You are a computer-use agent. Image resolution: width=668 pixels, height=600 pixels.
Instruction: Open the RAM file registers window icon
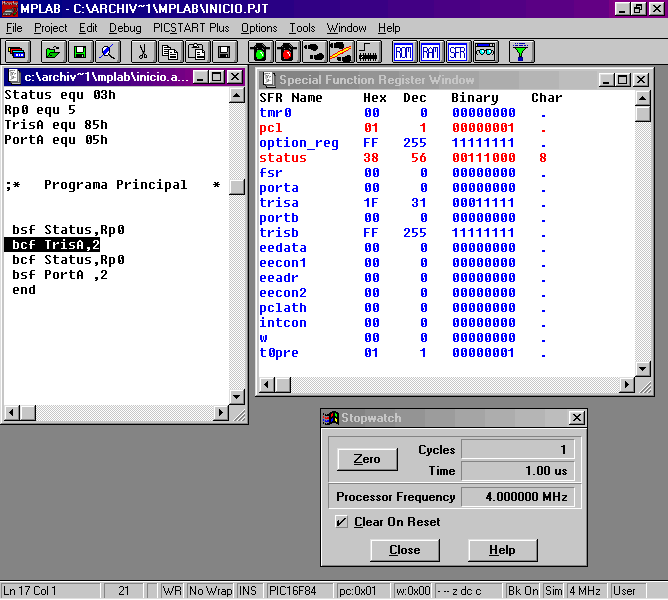tap(431, 52)
